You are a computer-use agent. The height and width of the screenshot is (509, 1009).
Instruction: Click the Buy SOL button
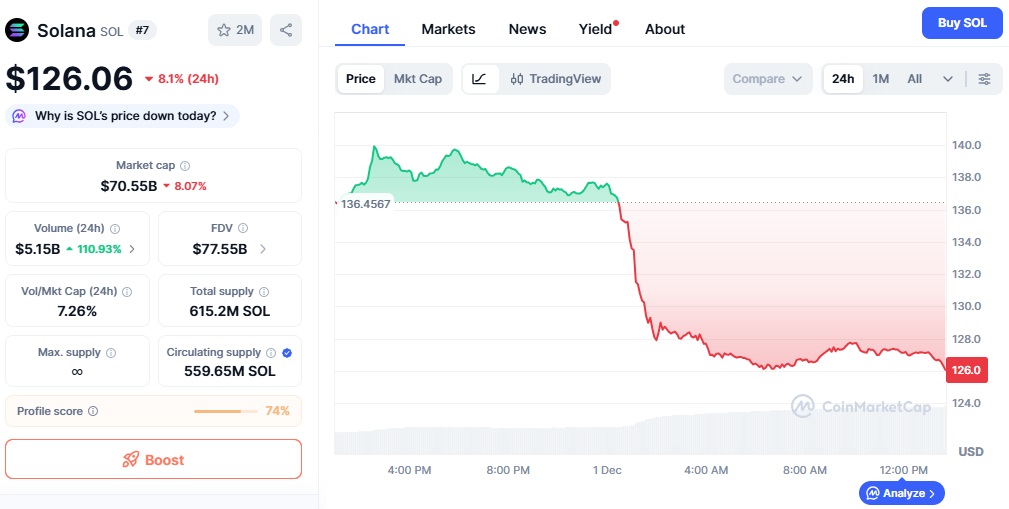pos(962,23)
